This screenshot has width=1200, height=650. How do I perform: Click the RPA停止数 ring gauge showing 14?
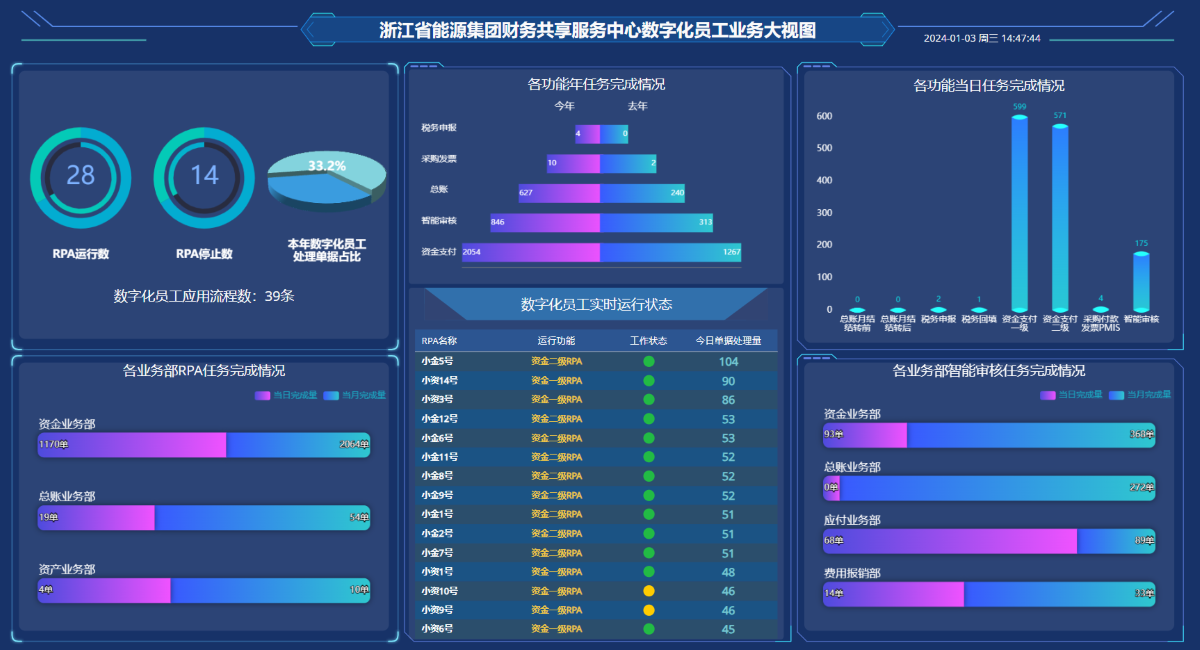click(204, 177)
